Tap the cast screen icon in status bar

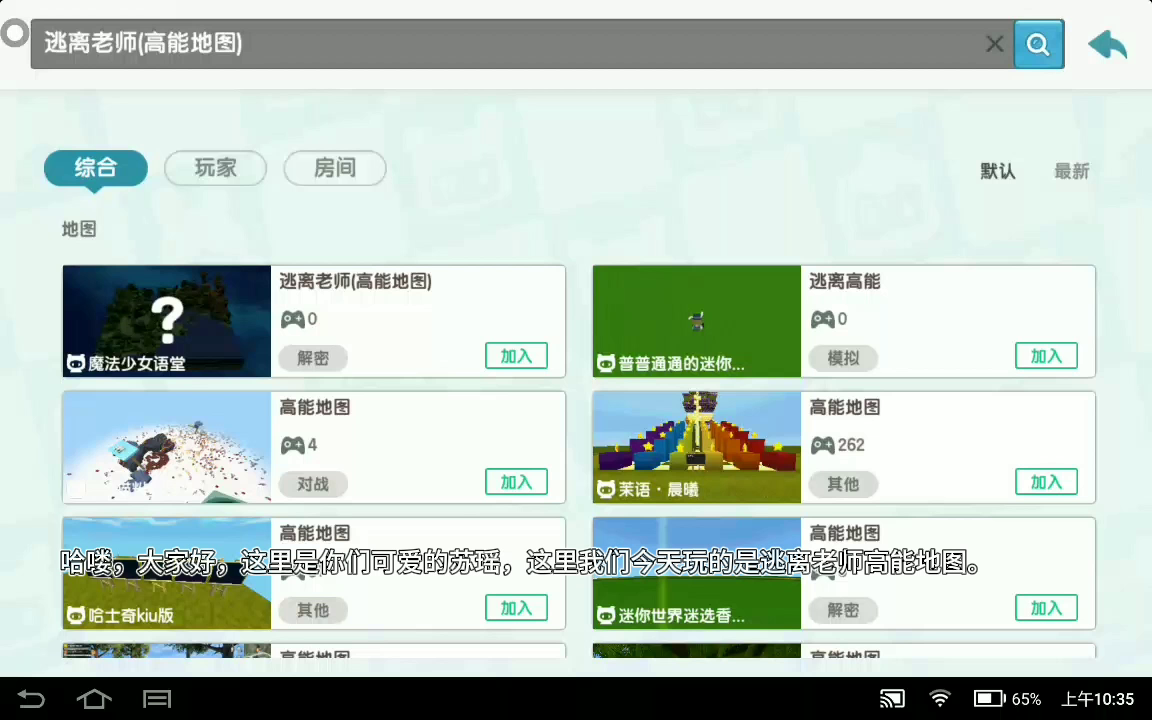coord(892,699)
